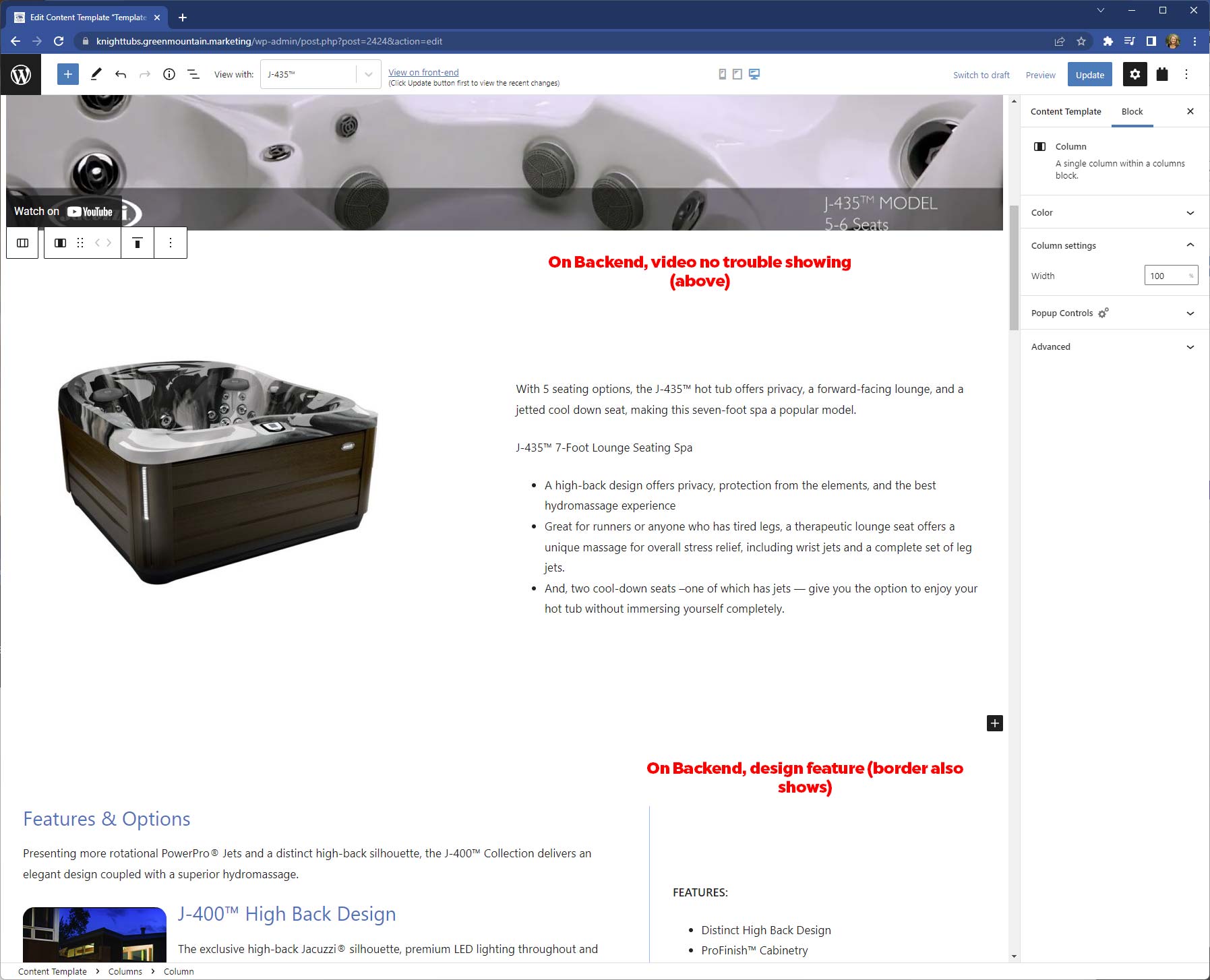The height and width of the screenshot is (980, 1210).
Task: Open Popup Controls gear icon
Action: click(1103, 313)
